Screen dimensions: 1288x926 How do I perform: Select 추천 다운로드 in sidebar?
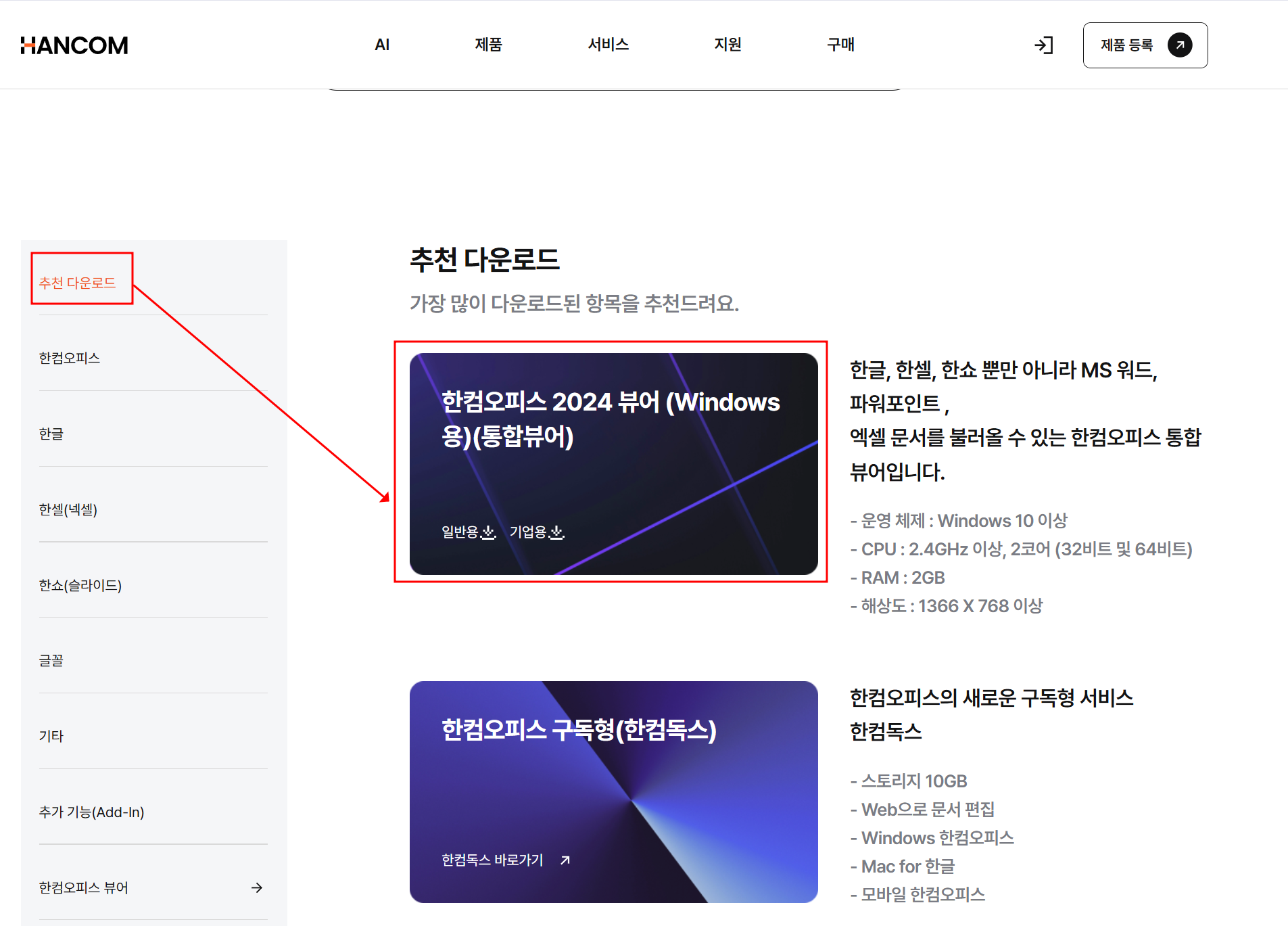(x=77, y=283)
